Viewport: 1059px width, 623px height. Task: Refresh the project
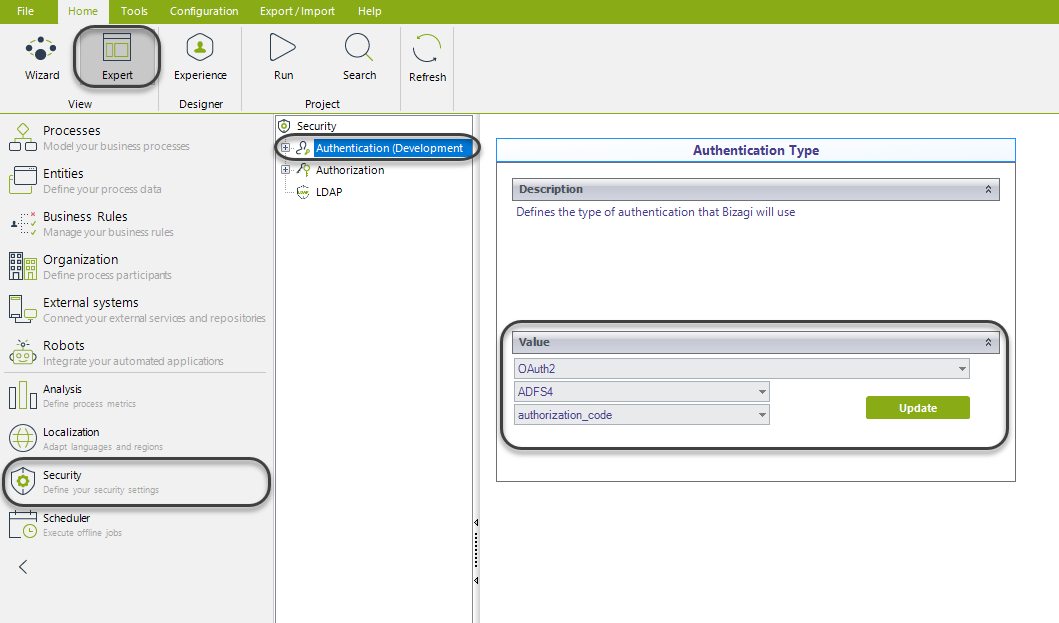click(x=428, y=59)
